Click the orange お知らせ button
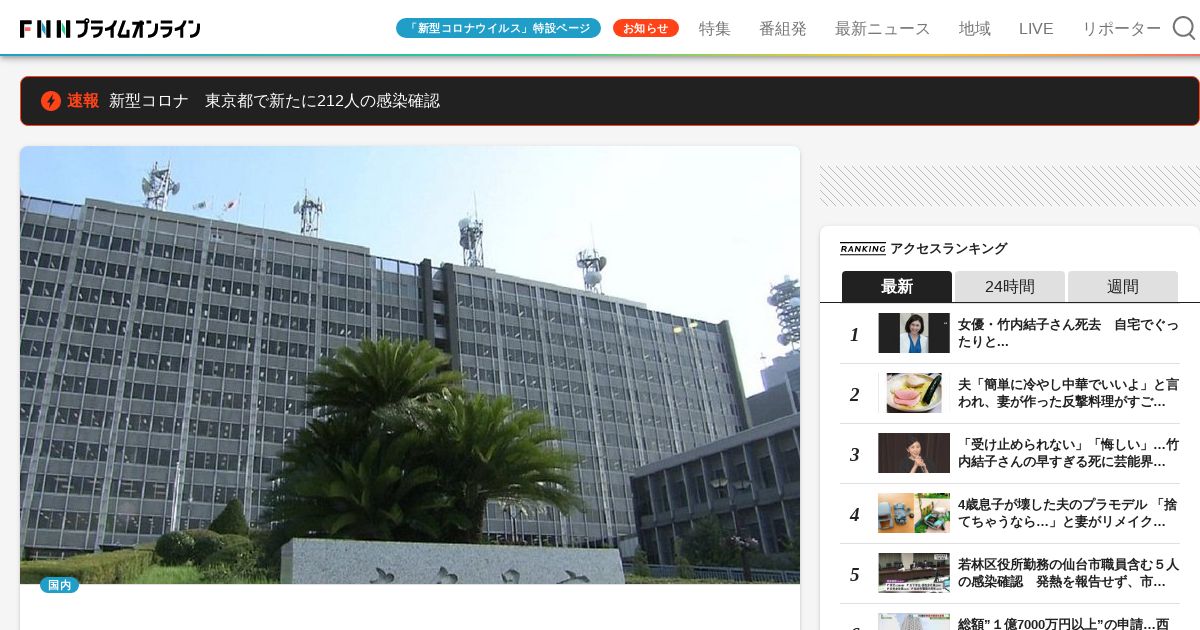This screenshot has width=1200, height=630. click(646, 28)
